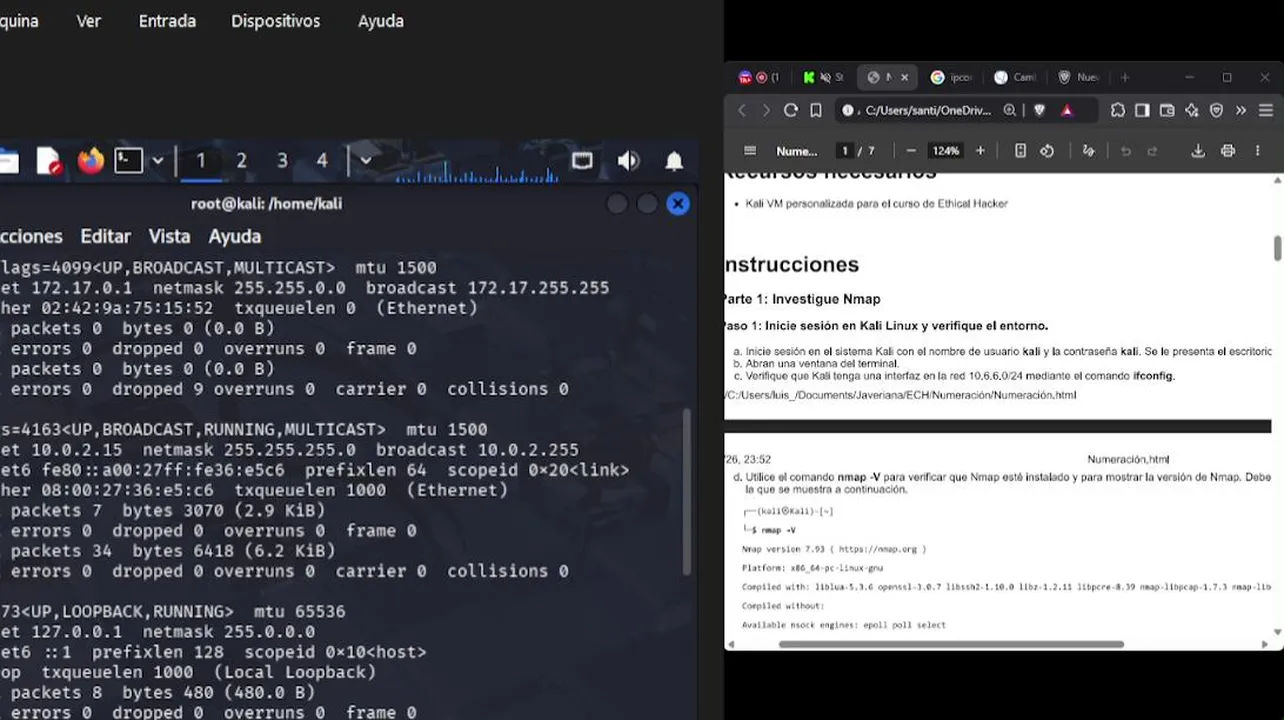This screenshot has width=1284, height=720.
Task: Open Firefox from the Kali panel
Action: (91, 160)
